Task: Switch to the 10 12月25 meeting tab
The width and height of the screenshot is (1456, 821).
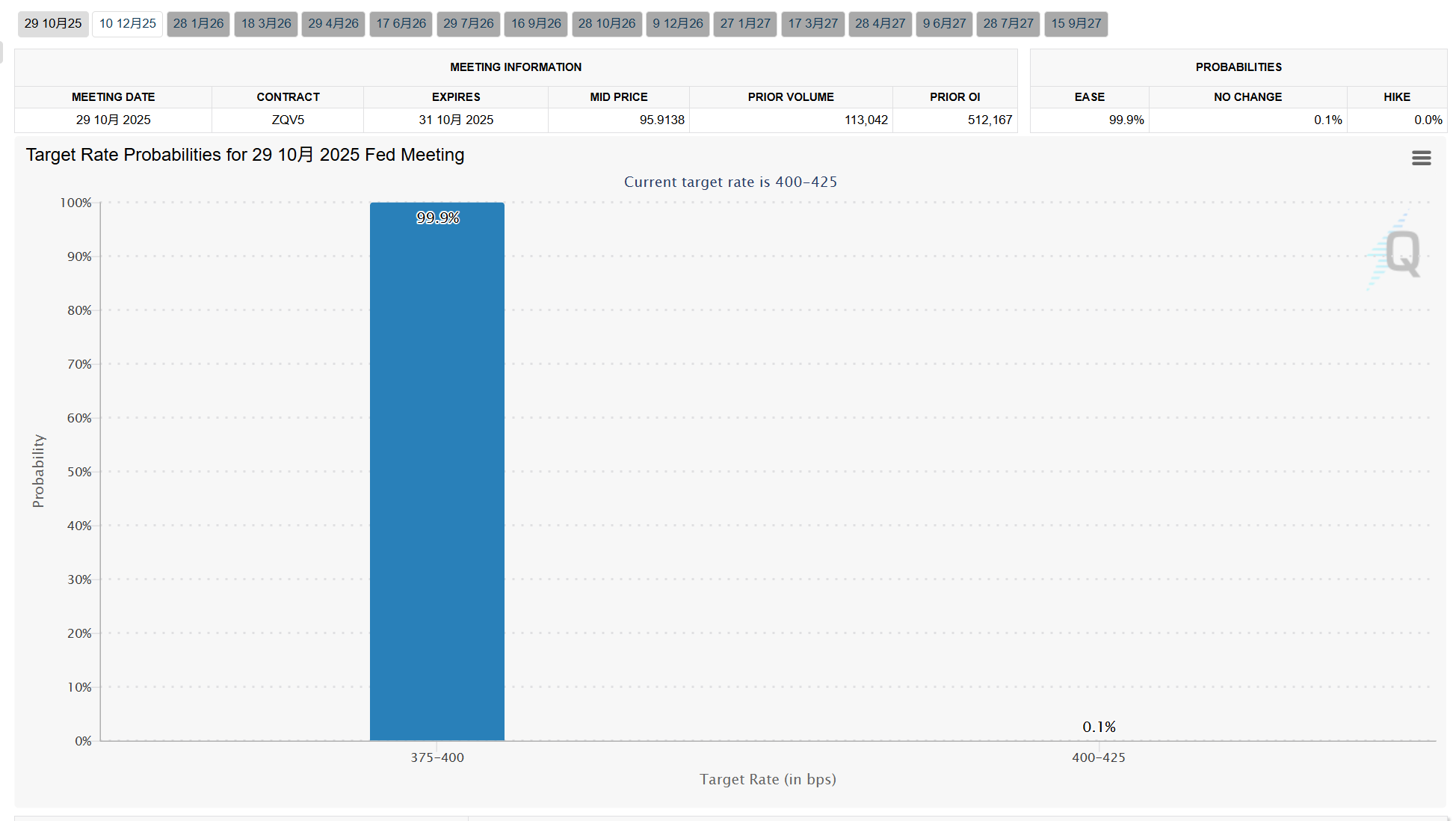Action: pyautogui.click(x=128, y=23)
